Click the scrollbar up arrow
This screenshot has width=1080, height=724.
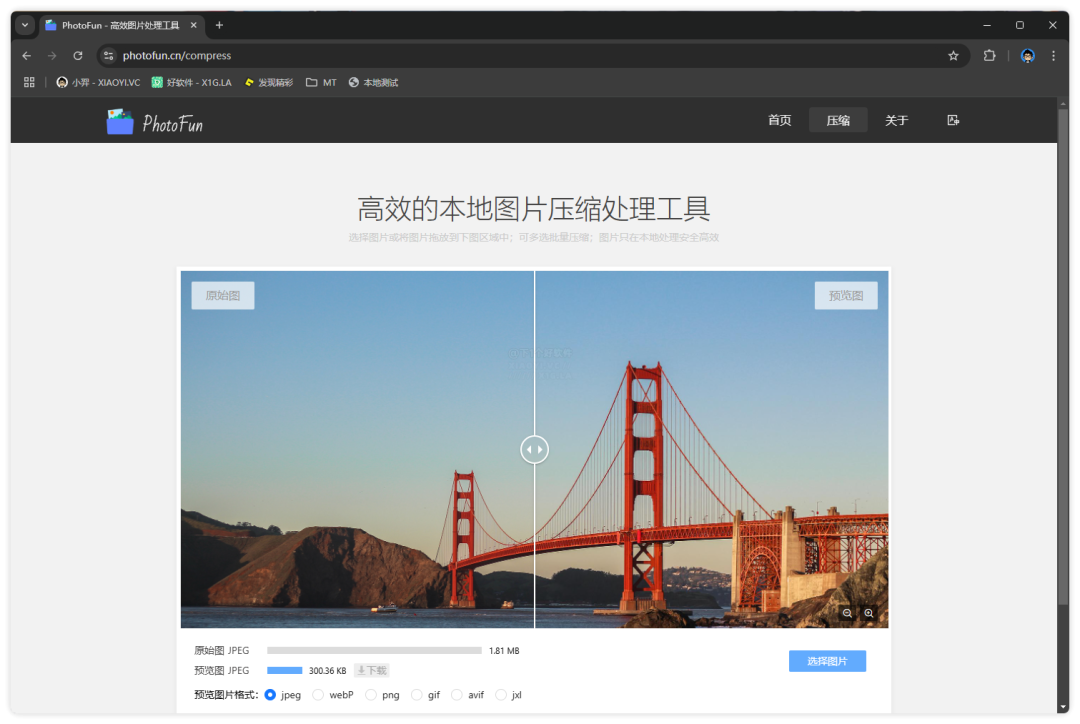tap(1063, 103)
